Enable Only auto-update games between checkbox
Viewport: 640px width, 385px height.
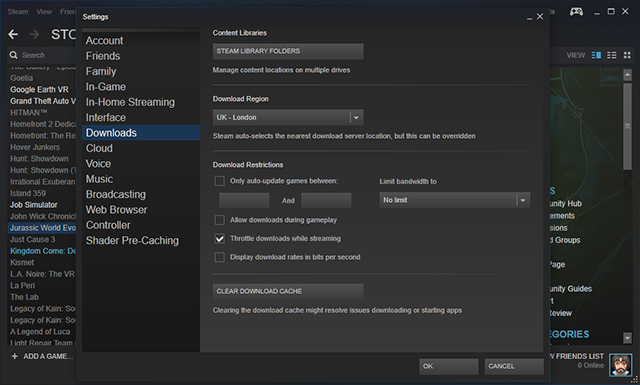tap(220, 181)
